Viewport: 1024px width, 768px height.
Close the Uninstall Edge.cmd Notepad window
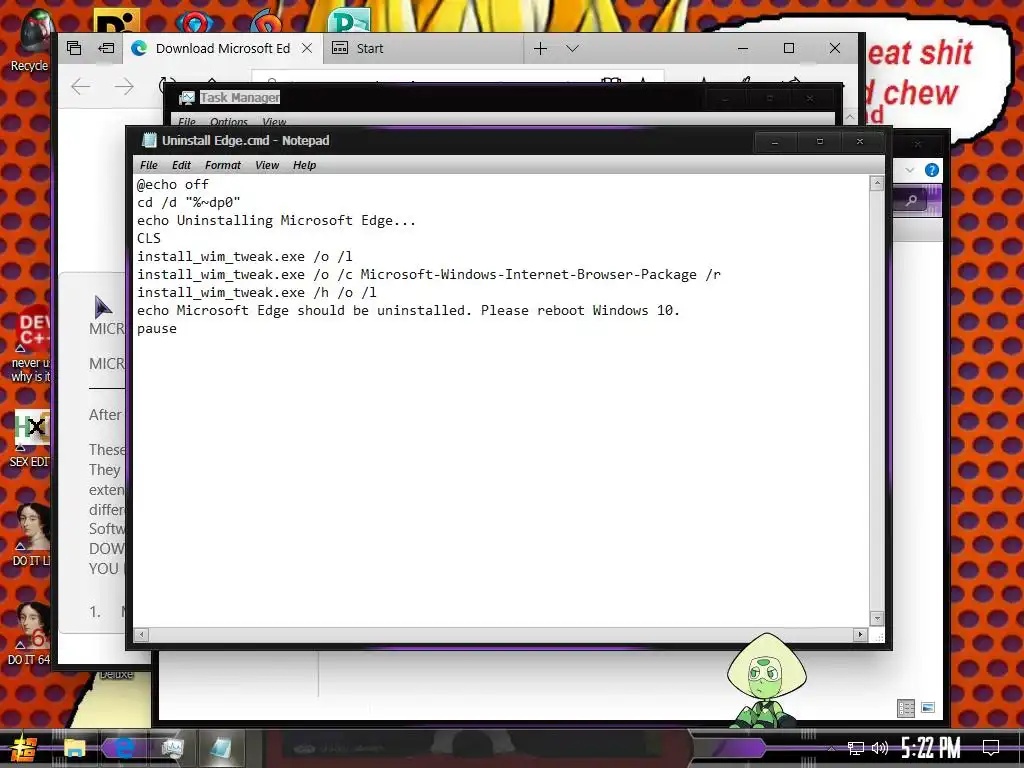860,141
